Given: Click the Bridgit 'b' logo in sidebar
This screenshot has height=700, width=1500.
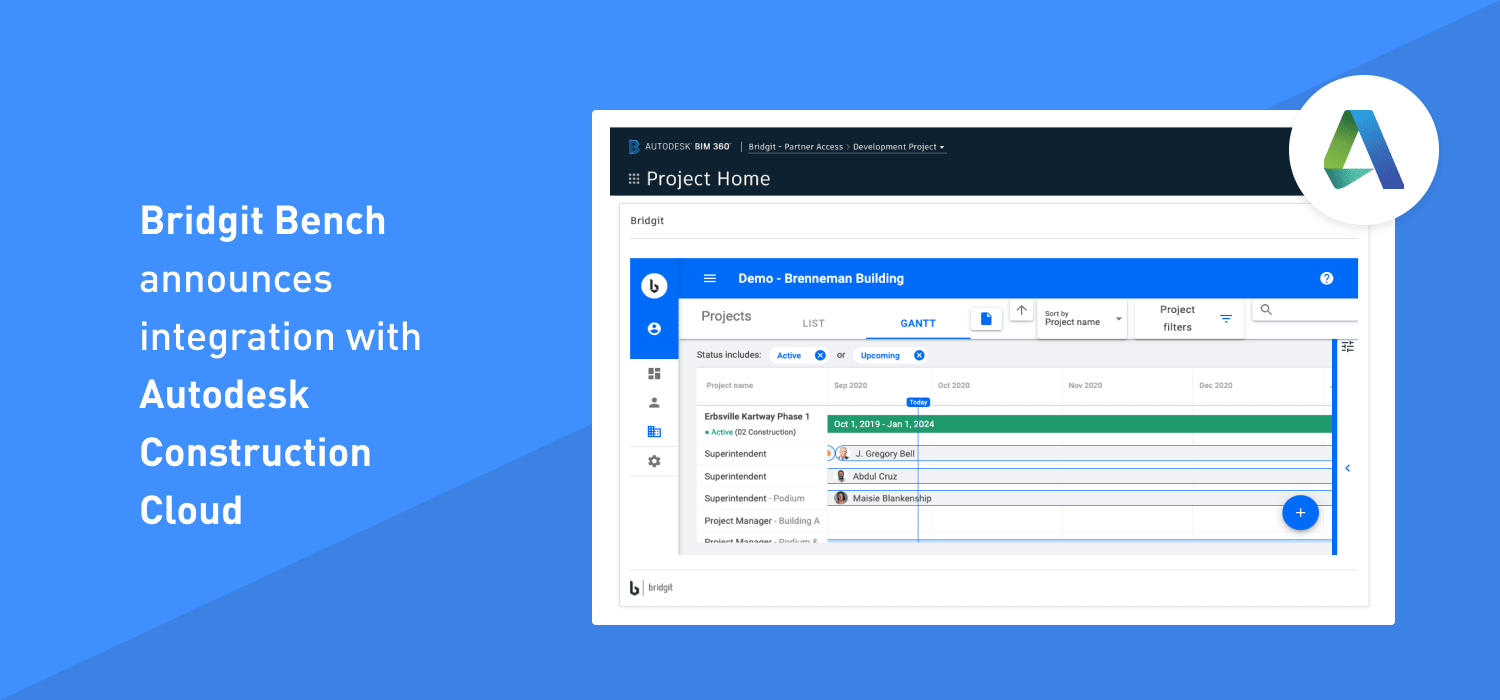Looking at the screenshot, I should point(654,287).
